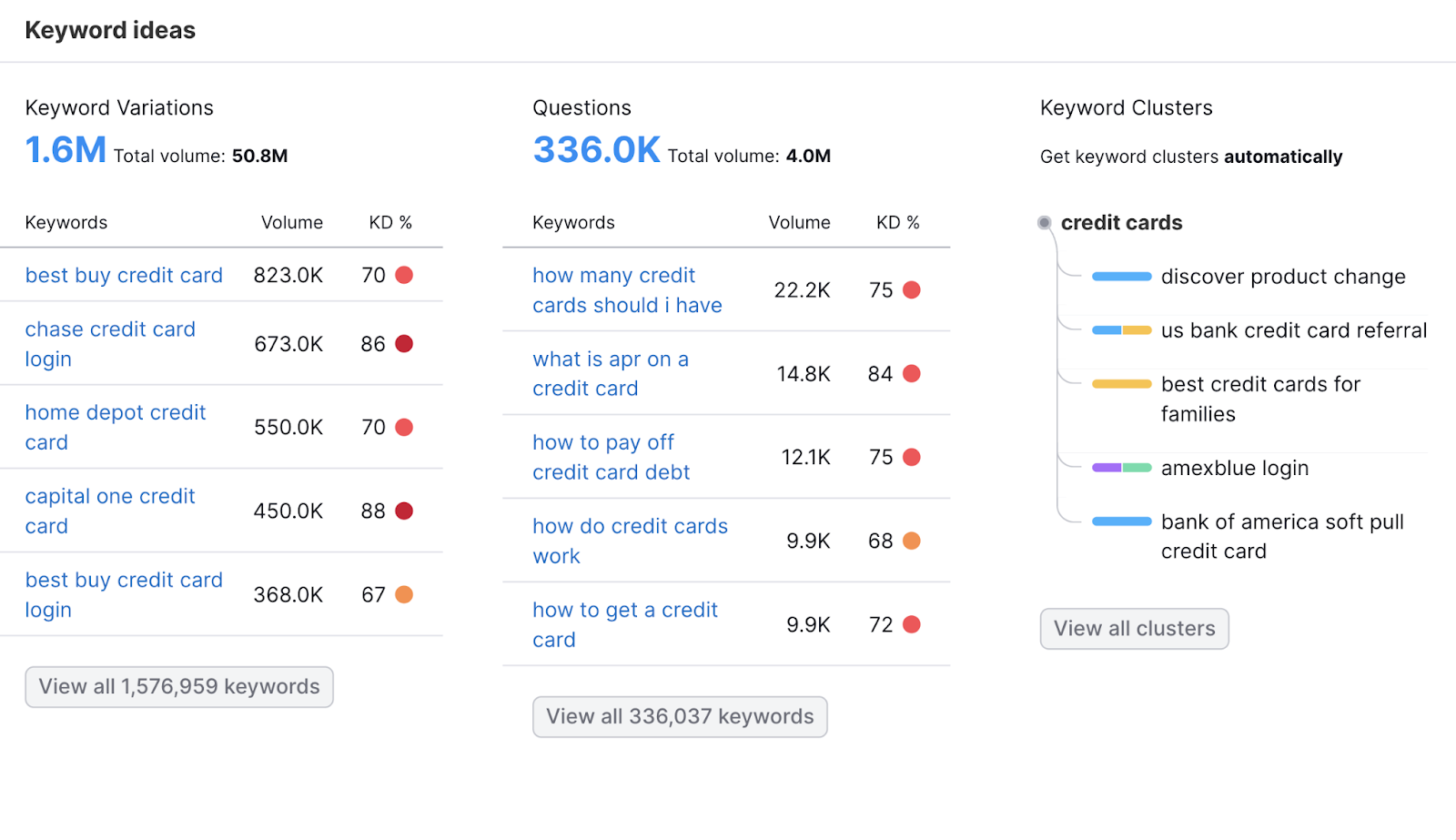The height and width of the screenshot is (840, 1456).
Task: Click View all 336,037 keywords button
Action: 680,717
